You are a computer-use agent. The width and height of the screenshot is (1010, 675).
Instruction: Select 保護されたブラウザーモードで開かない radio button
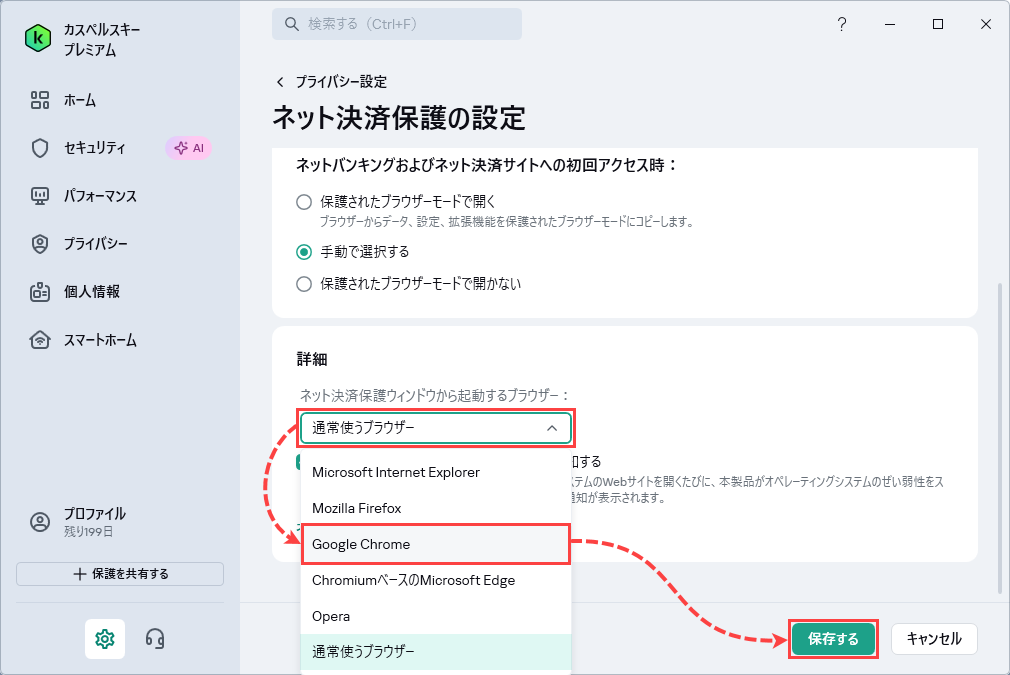pyautogui.click(x=304, y=284)
